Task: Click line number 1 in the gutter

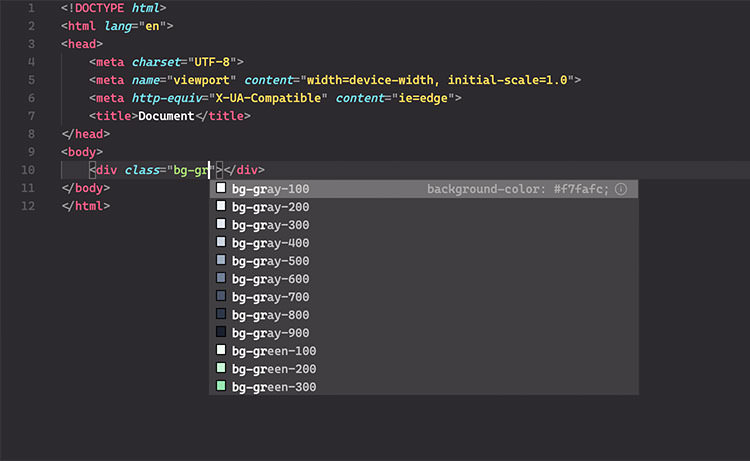Action: [31, 8]
